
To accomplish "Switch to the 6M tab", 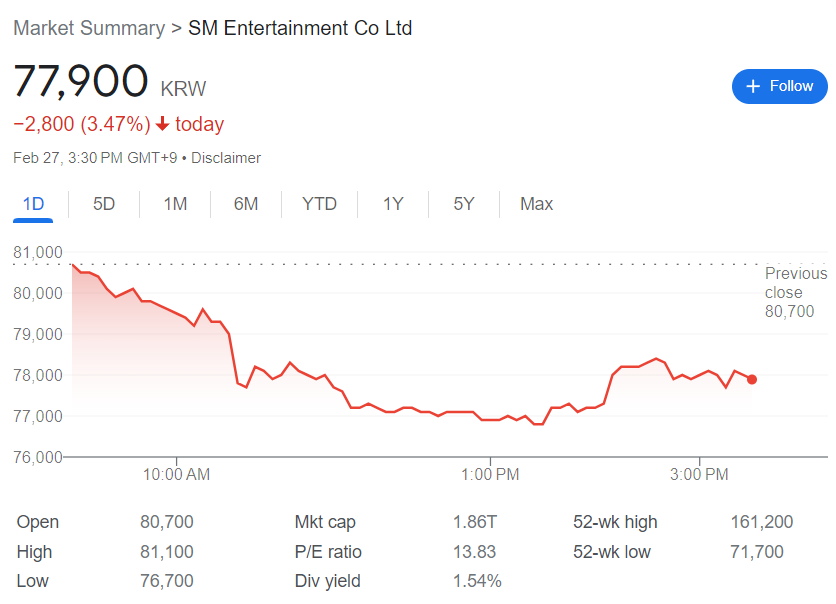I will tap(246, 204).
